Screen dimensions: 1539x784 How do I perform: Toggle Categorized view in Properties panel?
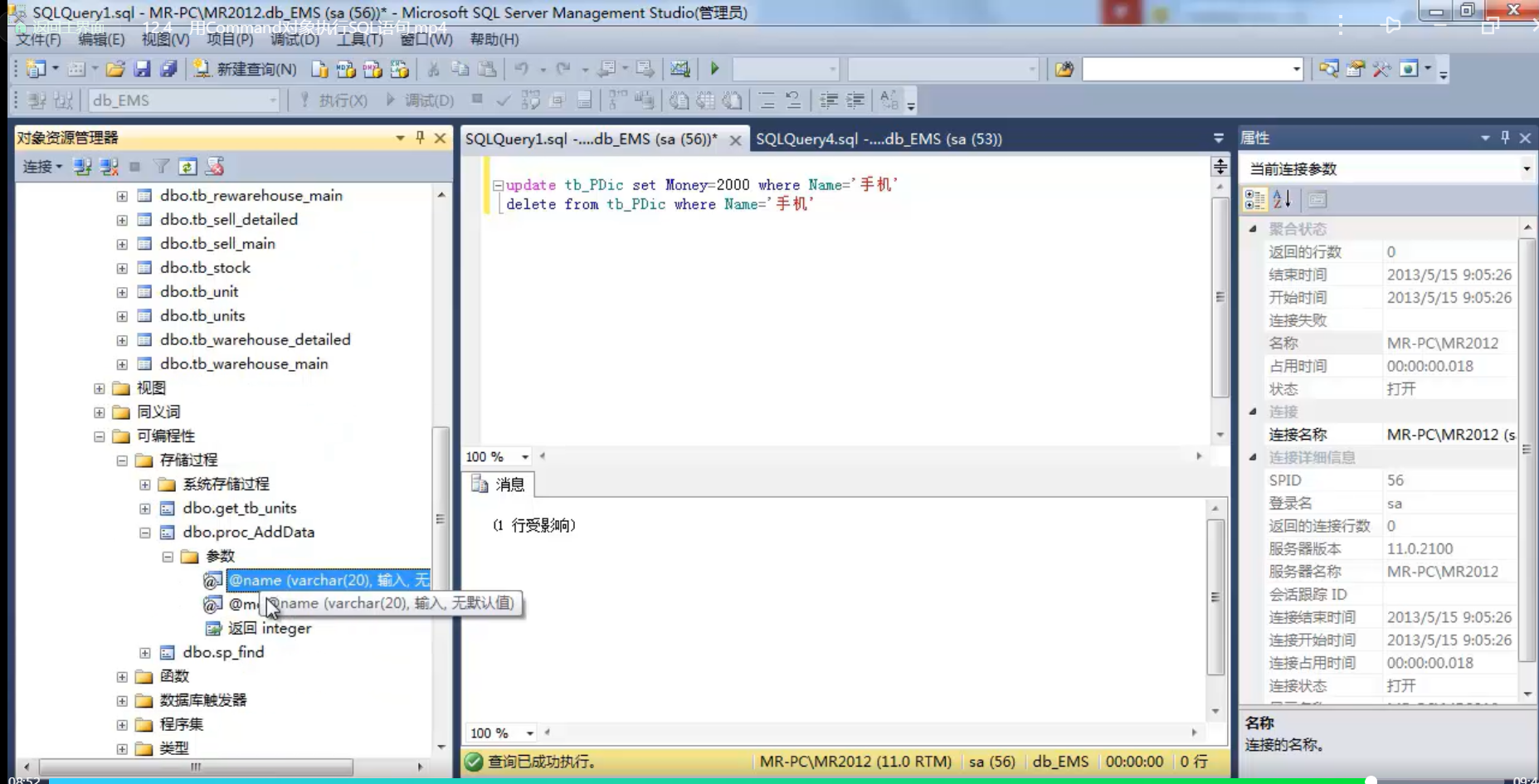[1254, 199]
